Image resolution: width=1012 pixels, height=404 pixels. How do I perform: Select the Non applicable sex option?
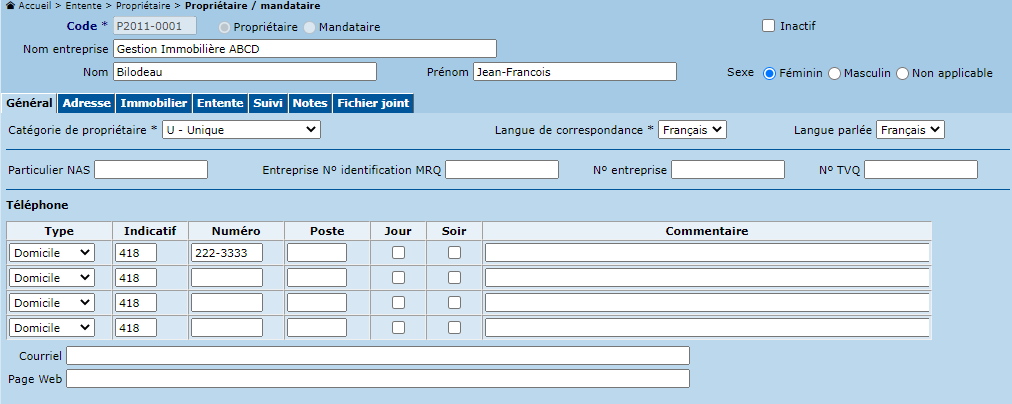coord(902,73)
